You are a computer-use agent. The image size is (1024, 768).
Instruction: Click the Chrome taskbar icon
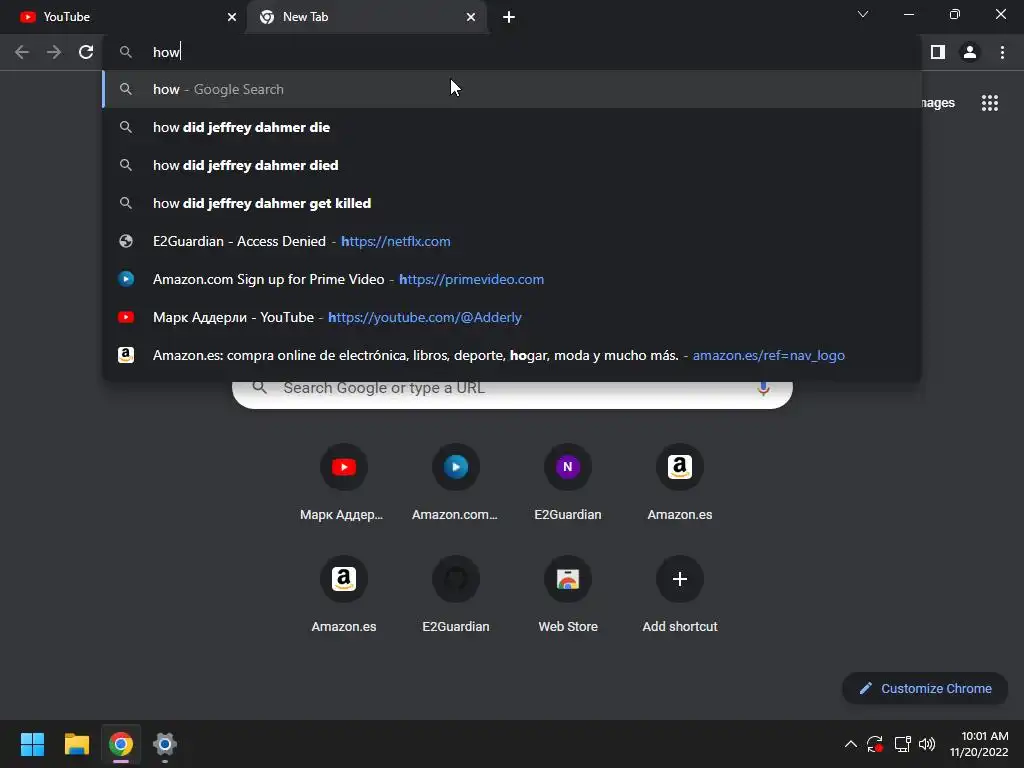tap(121, 744)
